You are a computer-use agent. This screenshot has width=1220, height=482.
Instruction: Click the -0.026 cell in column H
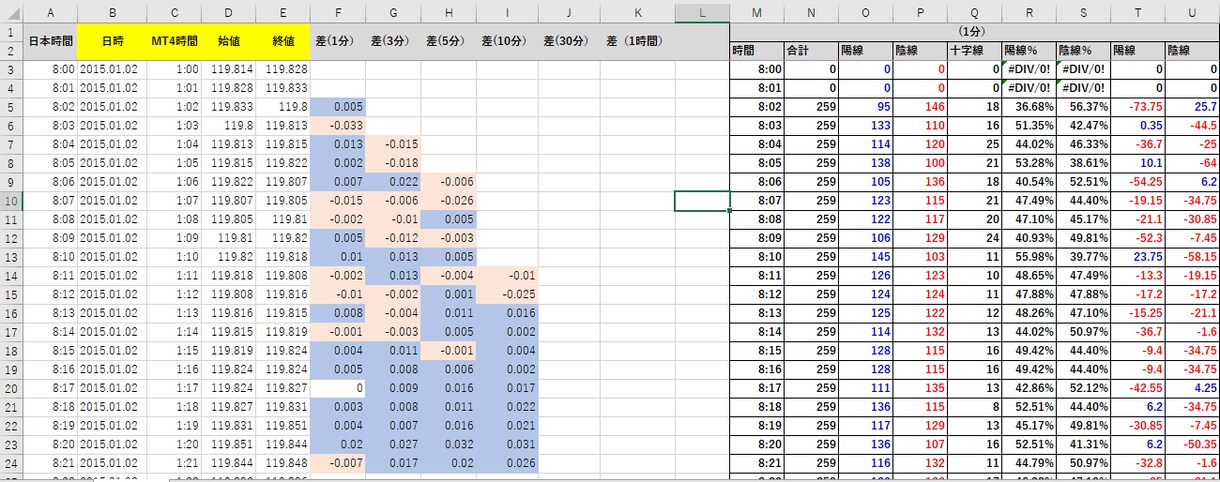pos(448,201)
